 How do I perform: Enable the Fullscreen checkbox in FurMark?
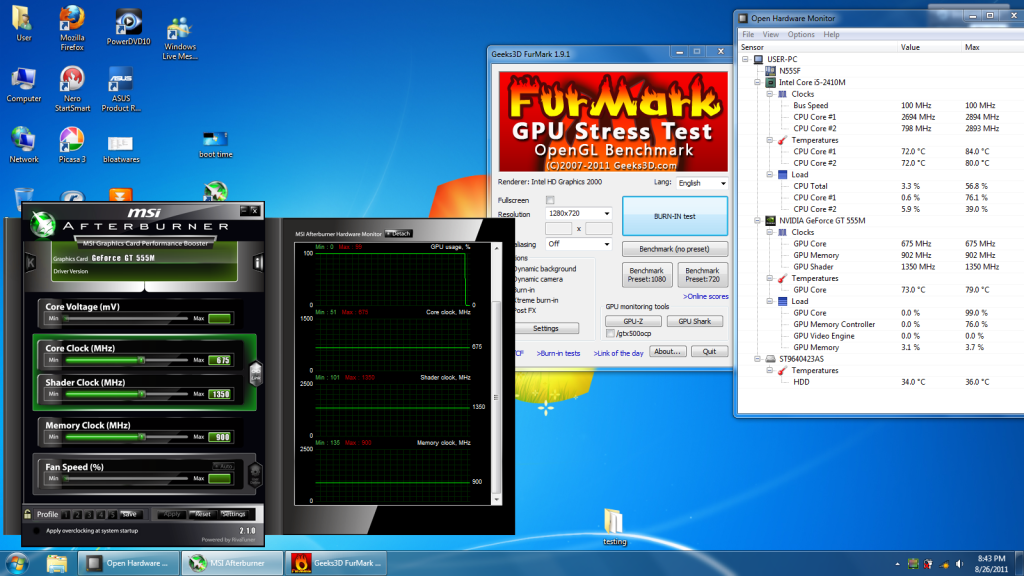[x=550, y=200]
